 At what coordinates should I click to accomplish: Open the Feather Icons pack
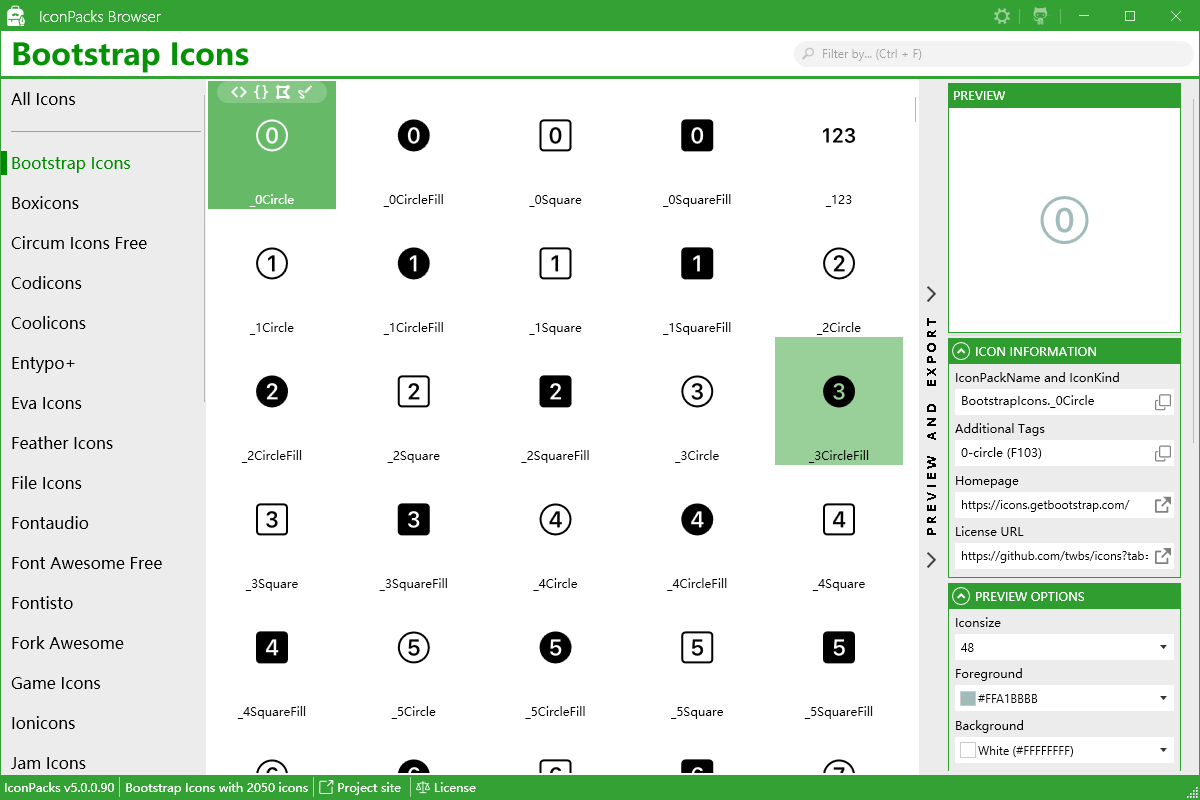point(103,443)
